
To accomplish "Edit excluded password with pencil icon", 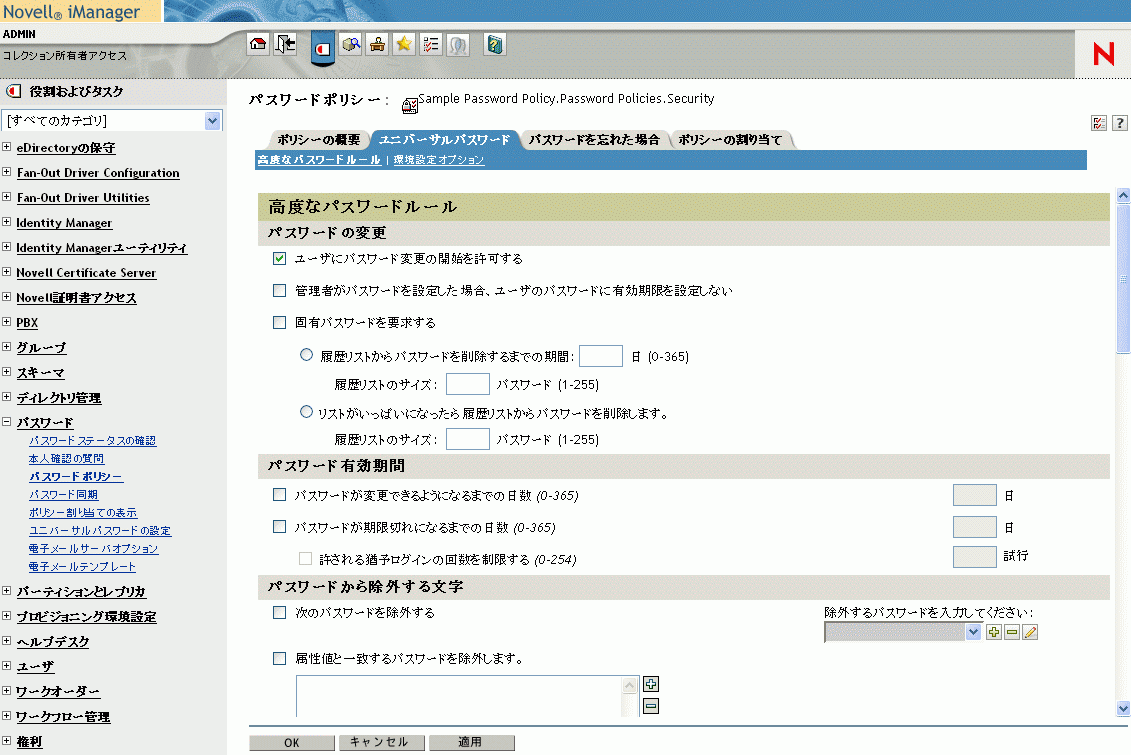I will pyautogui.click(x=1030, y=632).
